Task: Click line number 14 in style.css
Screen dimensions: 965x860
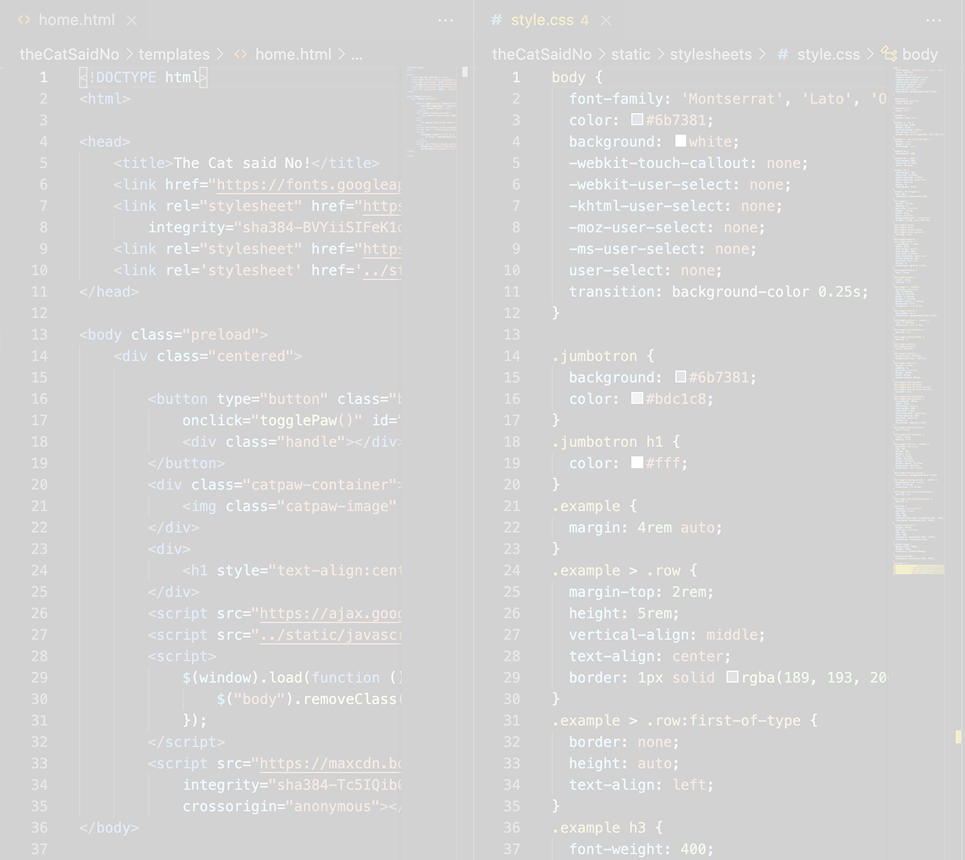Action: [x=512, y=356]
